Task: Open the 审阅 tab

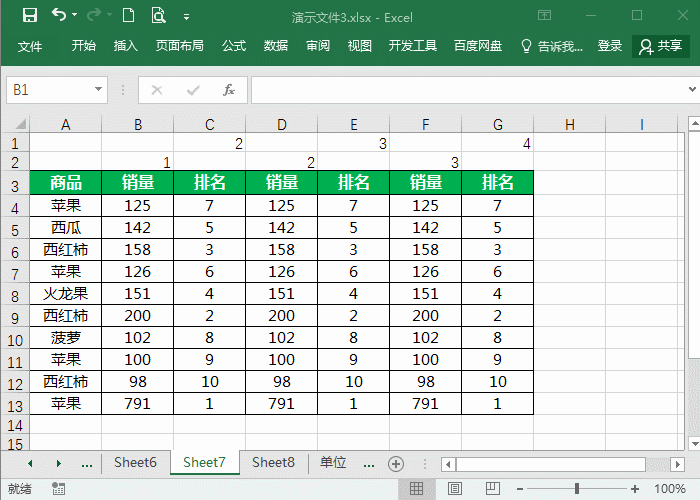Action: (x=318, y=46)
